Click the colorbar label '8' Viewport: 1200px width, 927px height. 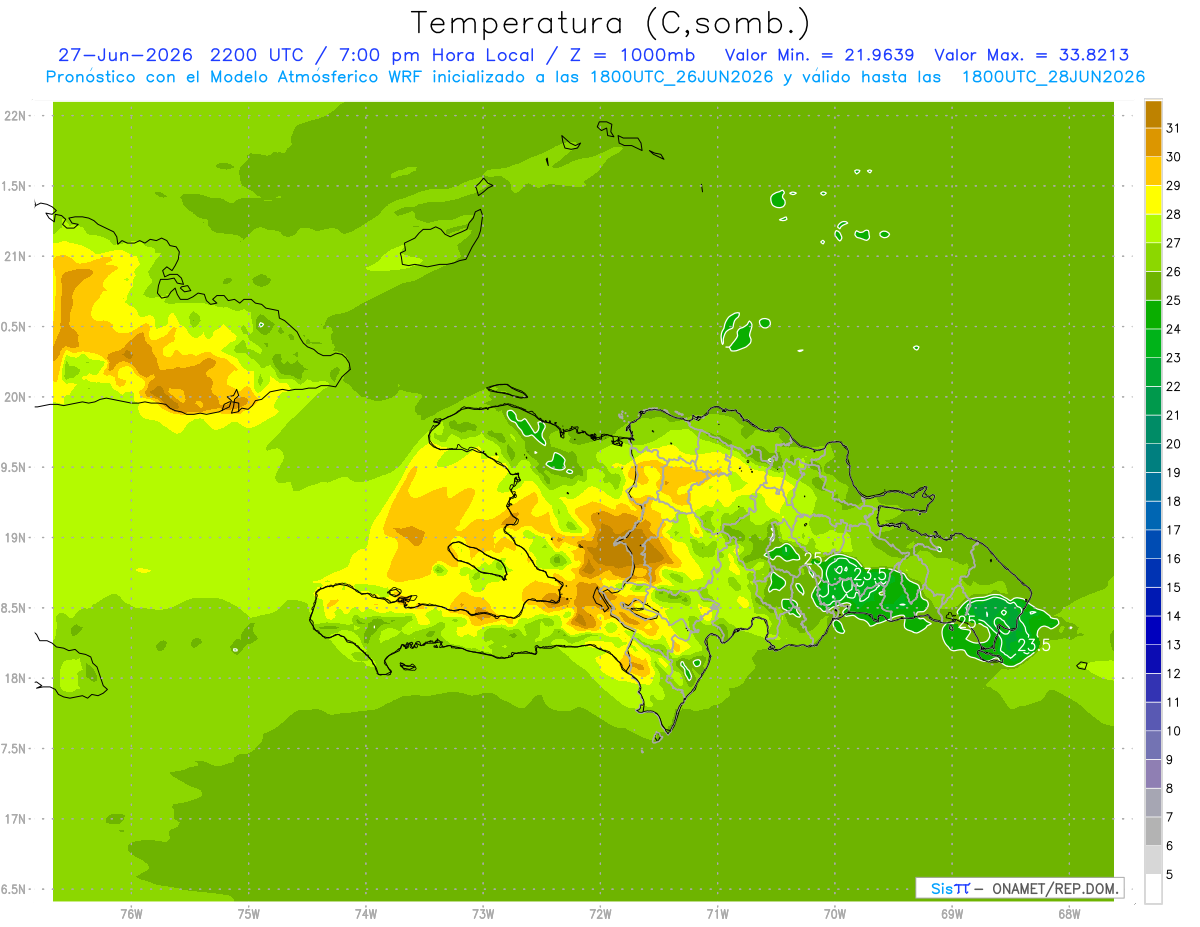click(1170, 788)
